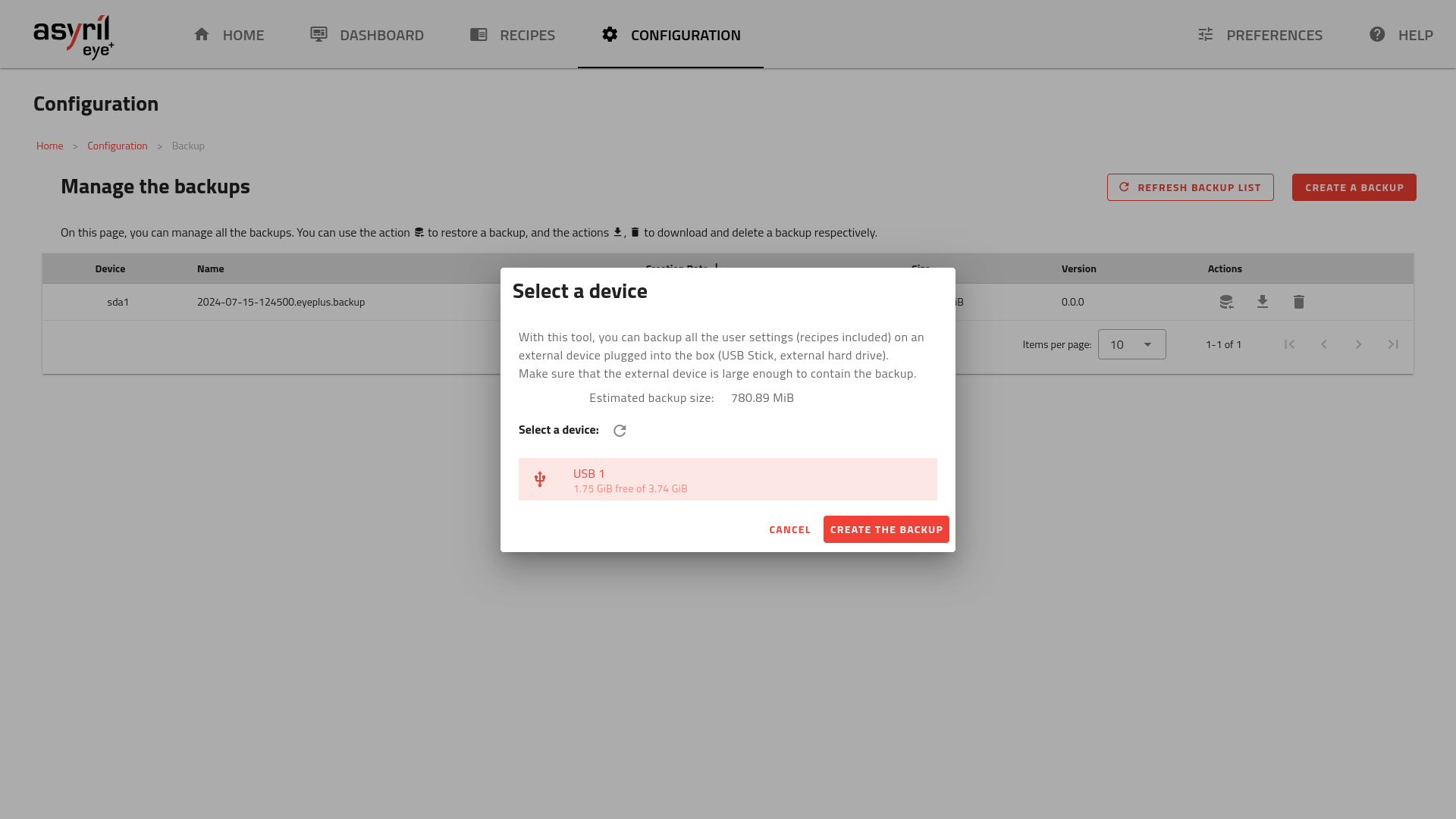Cancel the device selection dialog
The image size is (1456, 819).
click(789, 529)
